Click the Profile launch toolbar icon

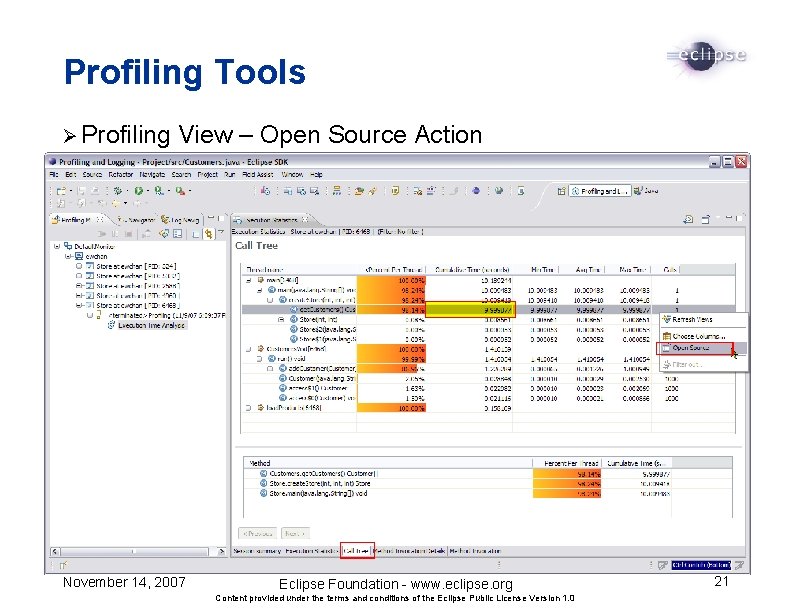[x=159, y=191]
